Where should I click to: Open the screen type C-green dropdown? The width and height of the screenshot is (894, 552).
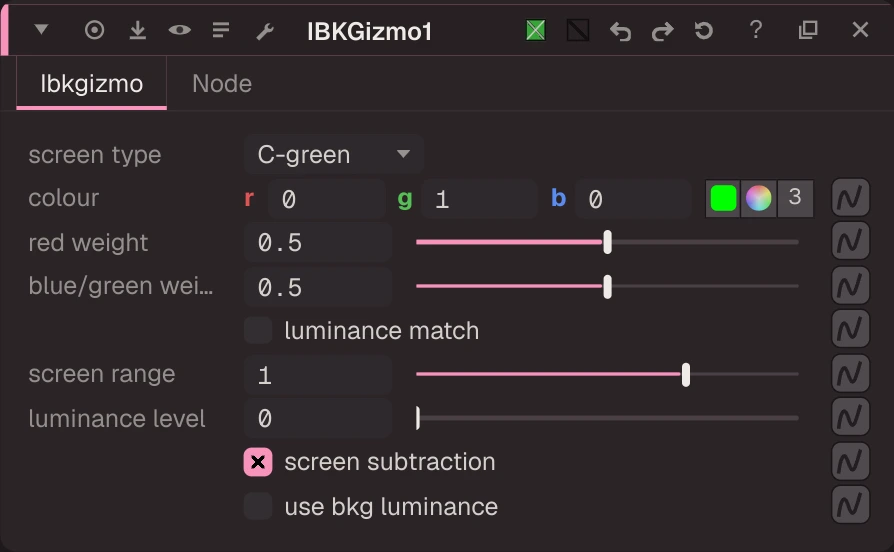[x=334, y=155]
